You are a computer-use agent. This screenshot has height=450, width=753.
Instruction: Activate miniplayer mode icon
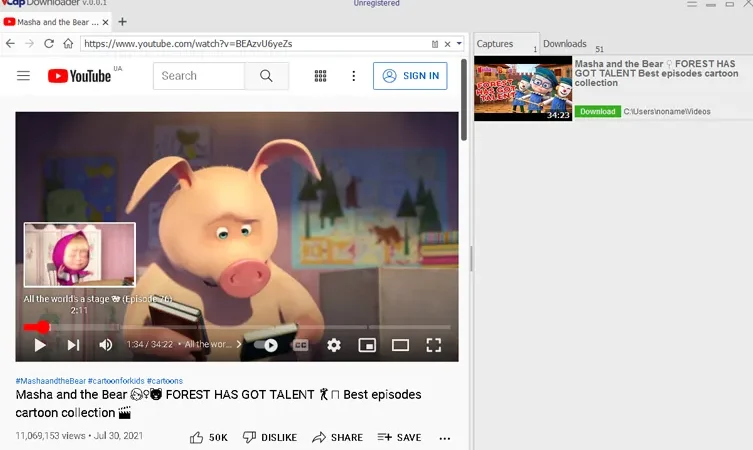pyautogui.click(x=367, y=345)
